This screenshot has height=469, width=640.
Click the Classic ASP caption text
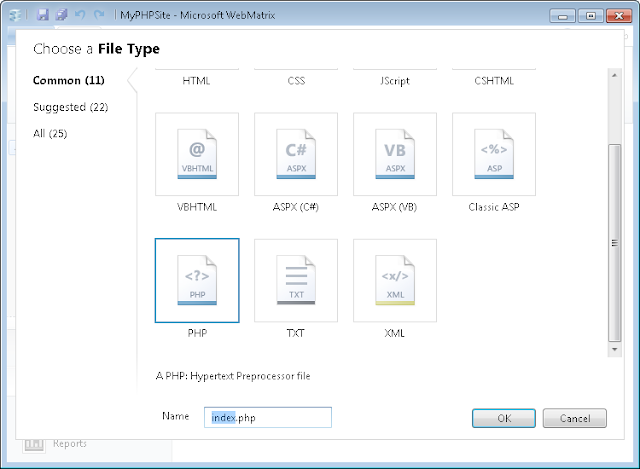click(494, 207)
